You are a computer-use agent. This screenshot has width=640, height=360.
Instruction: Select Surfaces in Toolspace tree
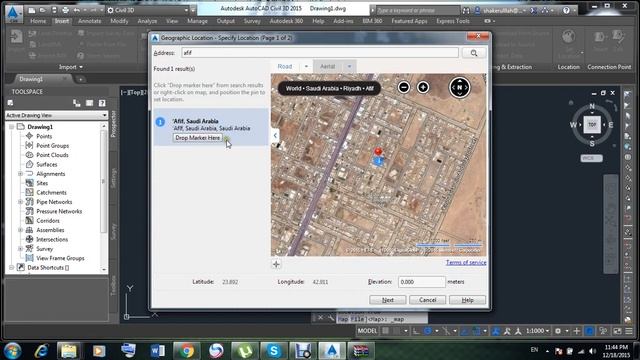47,164
